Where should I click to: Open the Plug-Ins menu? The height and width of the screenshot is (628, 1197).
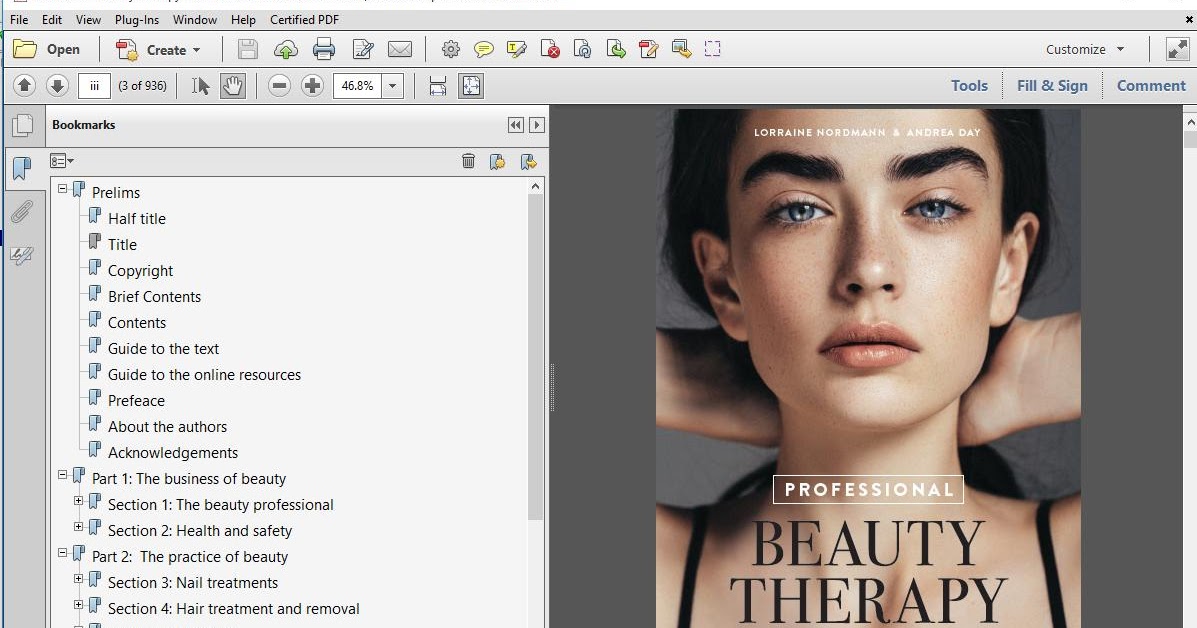tap(137, 19)
